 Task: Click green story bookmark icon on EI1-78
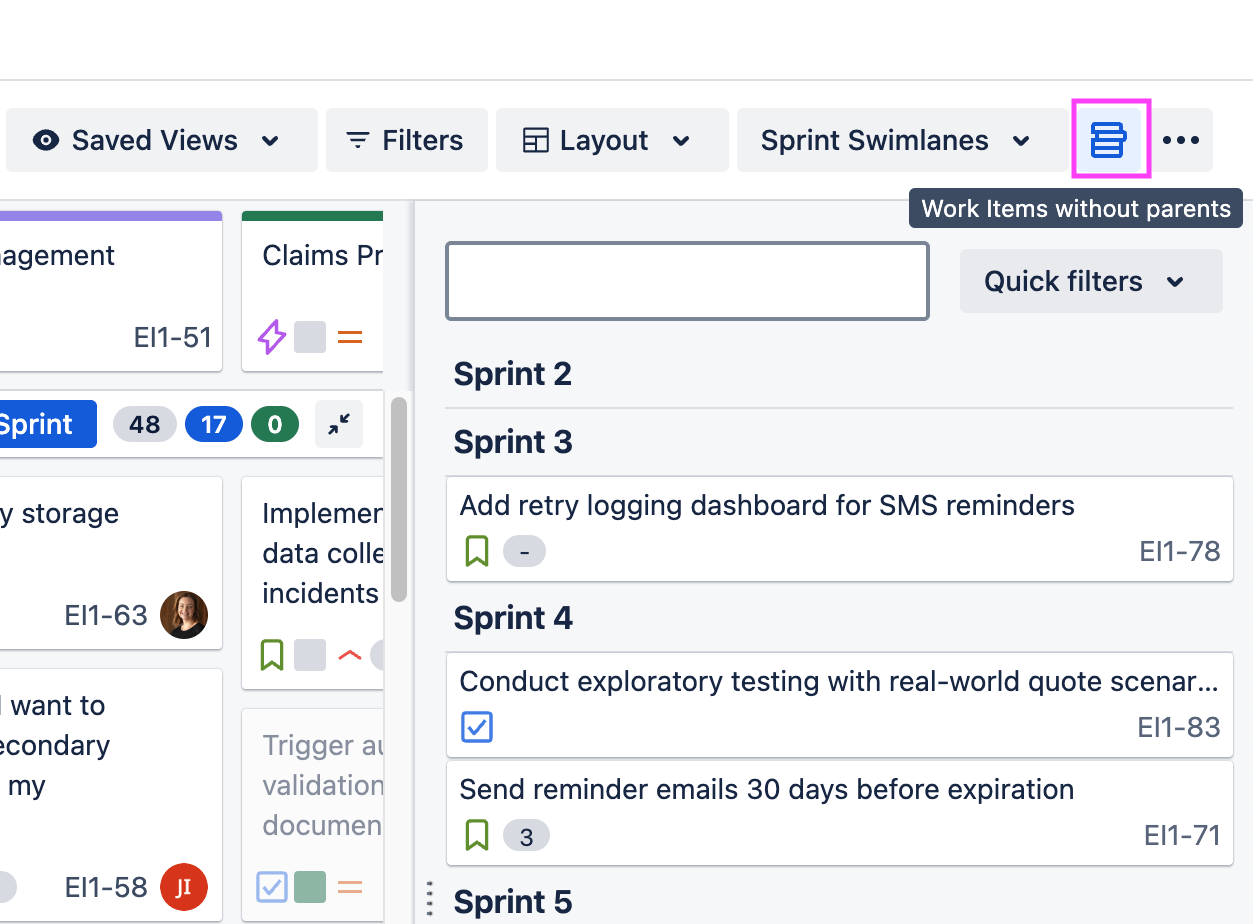point(477,551)
